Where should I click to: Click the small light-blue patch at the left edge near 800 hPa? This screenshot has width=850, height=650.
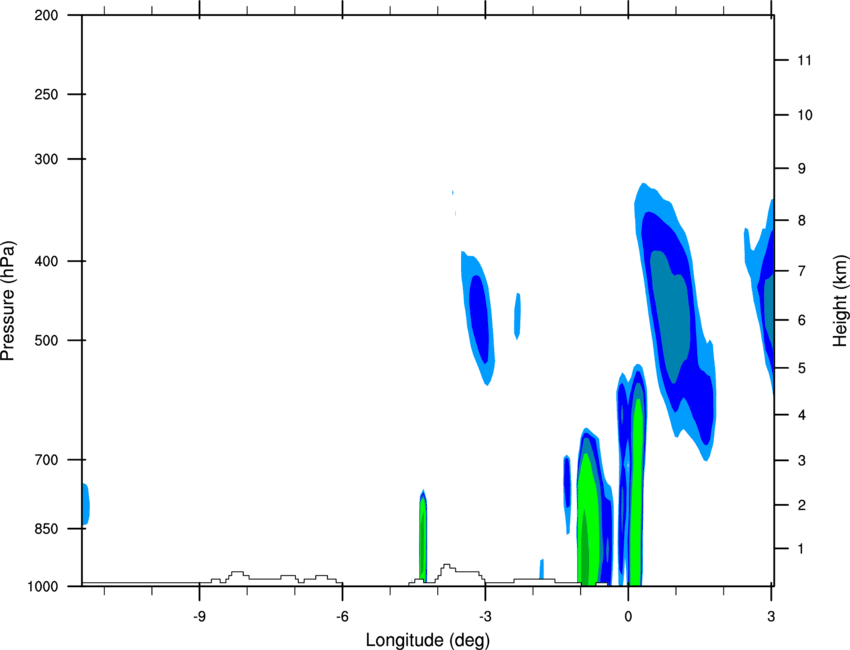pyautogui.click(x=86, y=504)
